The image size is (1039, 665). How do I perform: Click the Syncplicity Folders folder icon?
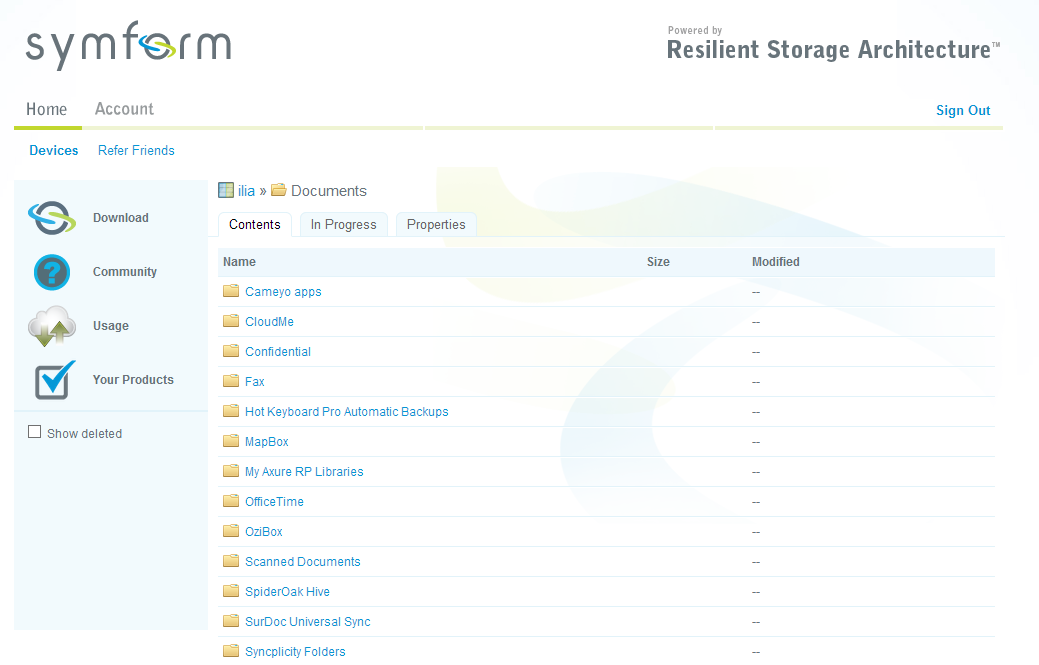pyautogui.click(x=231, y=651)
